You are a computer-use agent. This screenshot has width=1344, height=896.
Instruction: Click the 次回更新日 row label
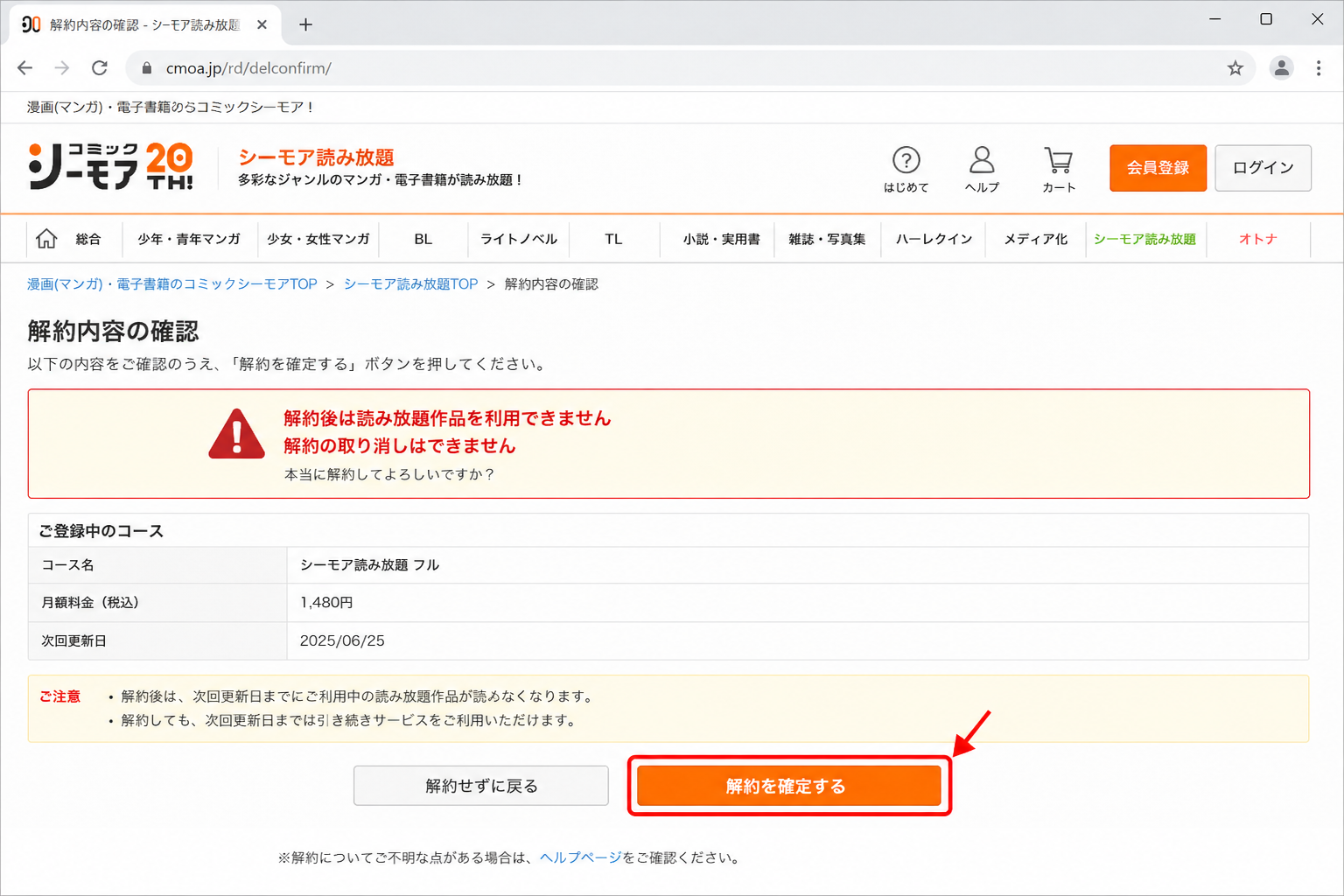[x=73, y=640]
